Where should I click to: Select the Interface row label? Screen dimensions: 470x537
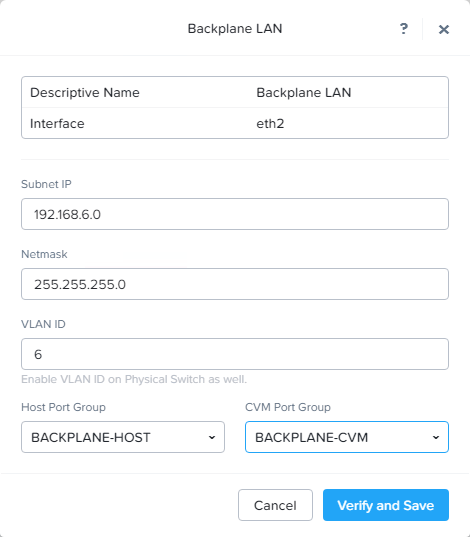coord(57,123)
